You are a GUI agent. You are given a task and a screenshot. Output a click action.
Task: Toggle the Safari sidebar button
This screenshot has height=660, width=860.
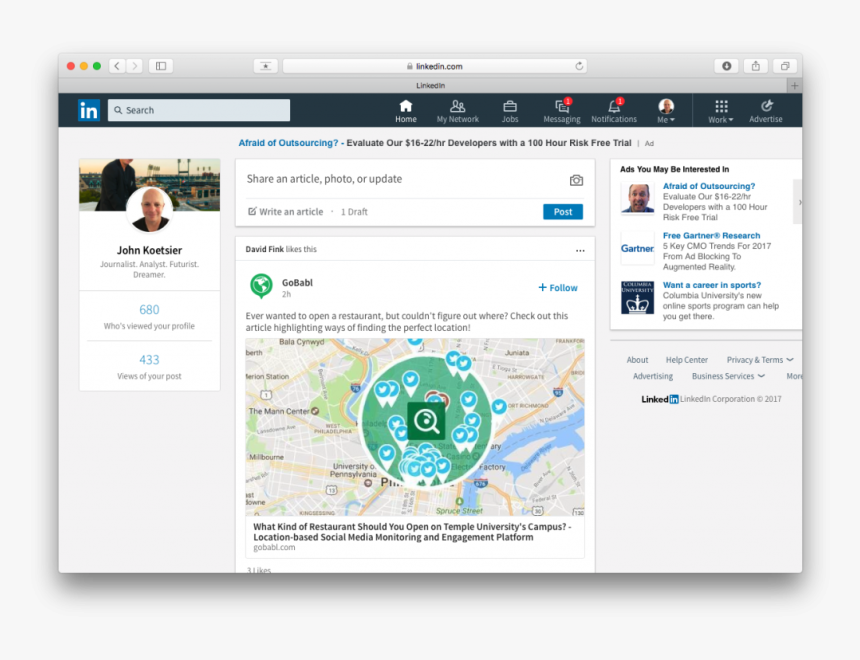point(161,66)
